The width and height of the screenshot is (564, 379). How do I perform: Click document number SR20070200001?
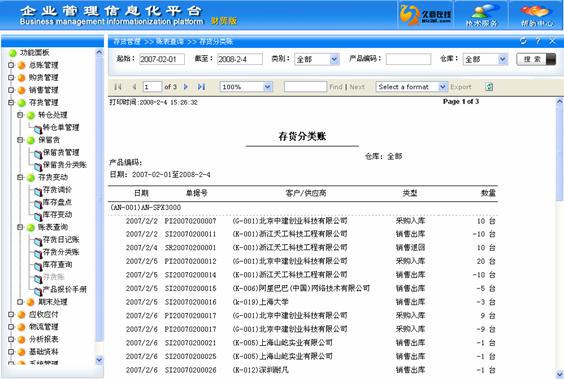[x=190, y=248]
